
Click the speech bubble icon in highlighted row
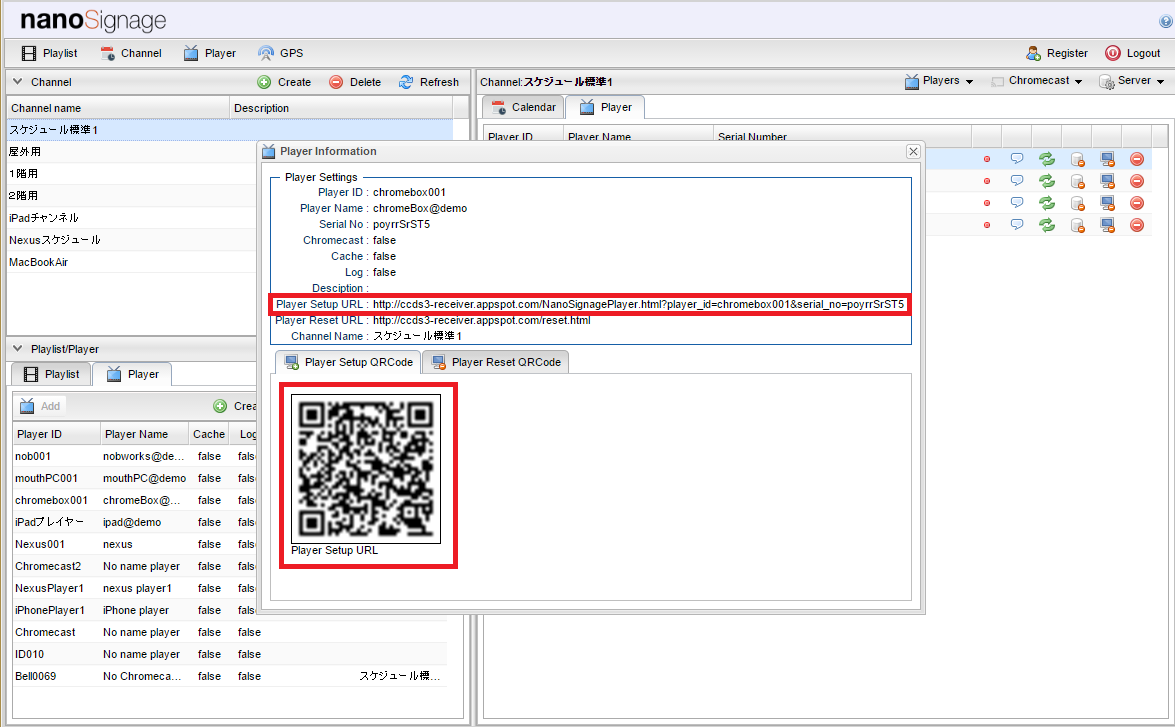pyautogui.click(x=1017, y=159)
